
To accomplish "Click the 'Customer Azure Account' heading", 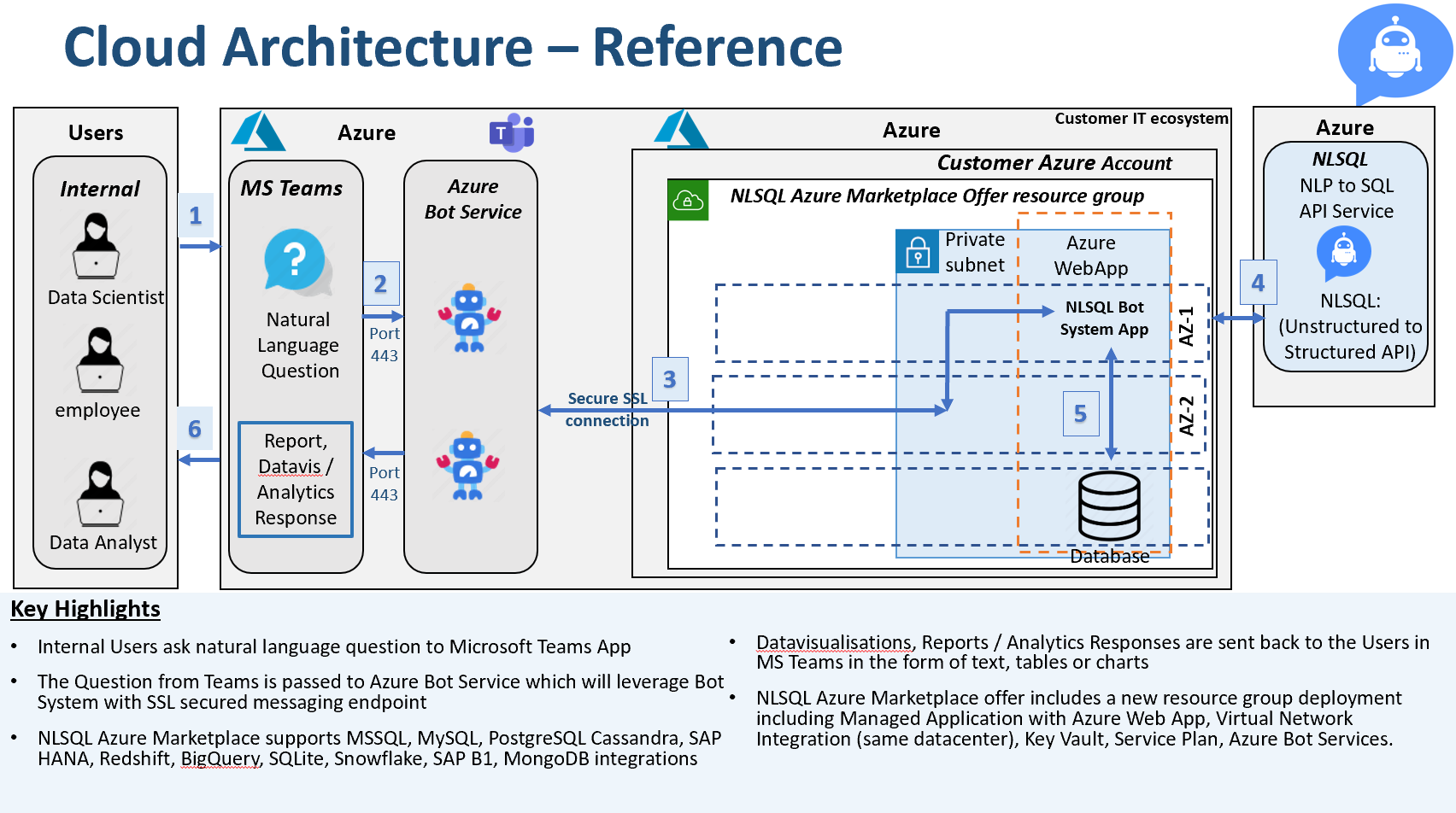I will point(1054,163).
